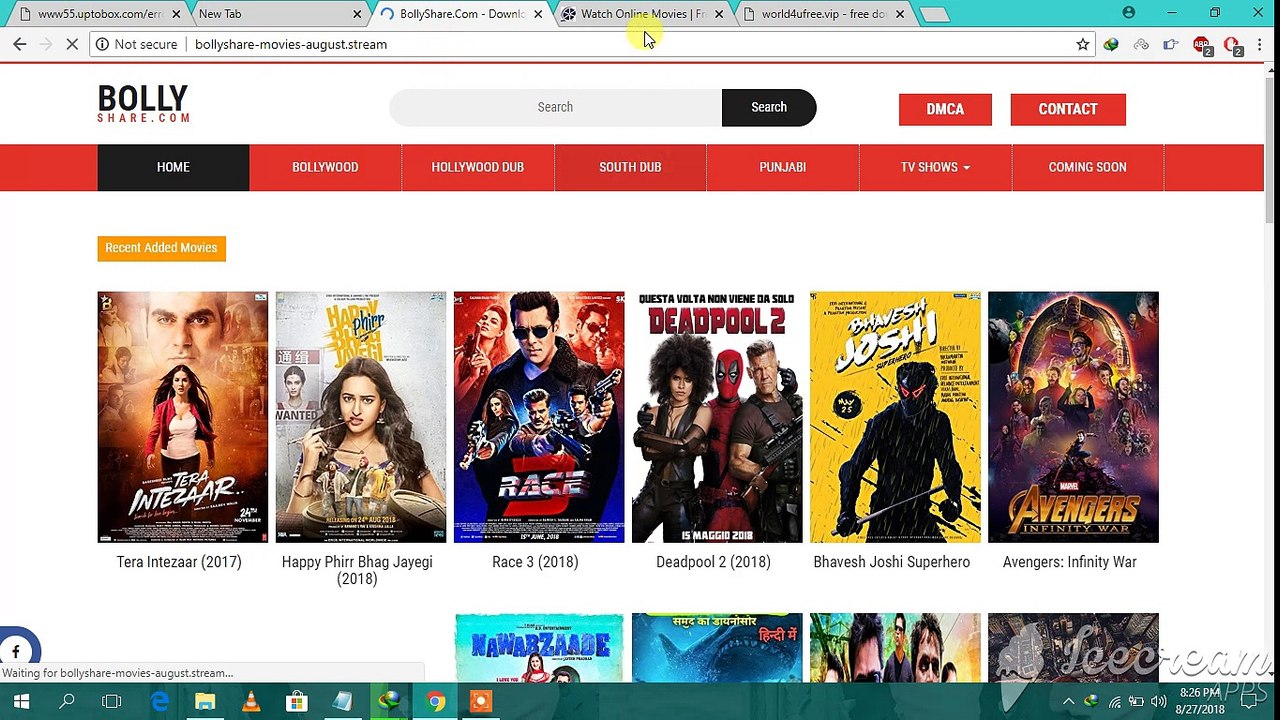Expand the TV SHOWS dropdown menu
Viewport: 1280px width, 720px height.
pyautogui.click(x=935, y=167)
